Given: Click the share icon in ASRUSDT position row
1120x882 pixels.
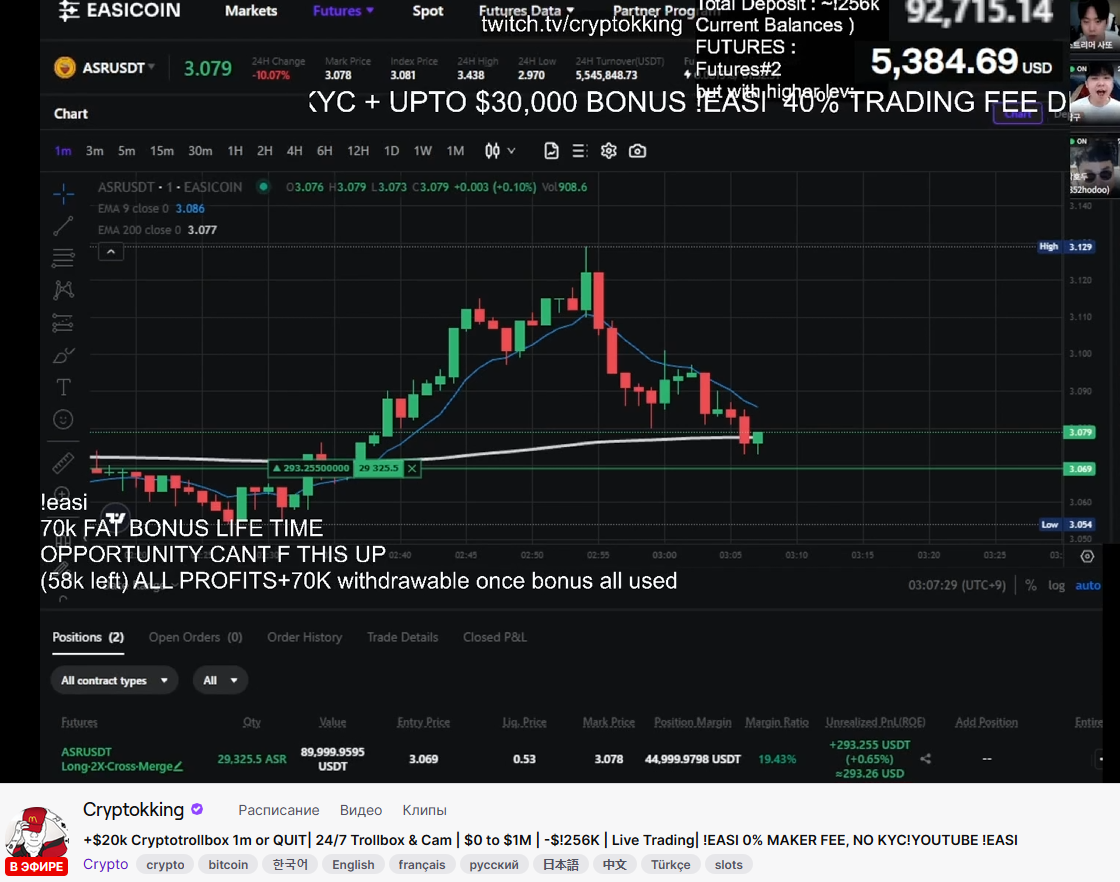Looking at the screenshot, I should click(926, 758).
